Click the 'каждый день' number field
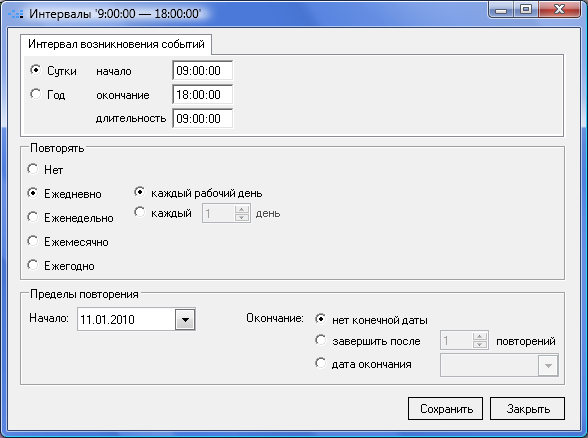This screenshot has height=438, width=588. (219, 213)
